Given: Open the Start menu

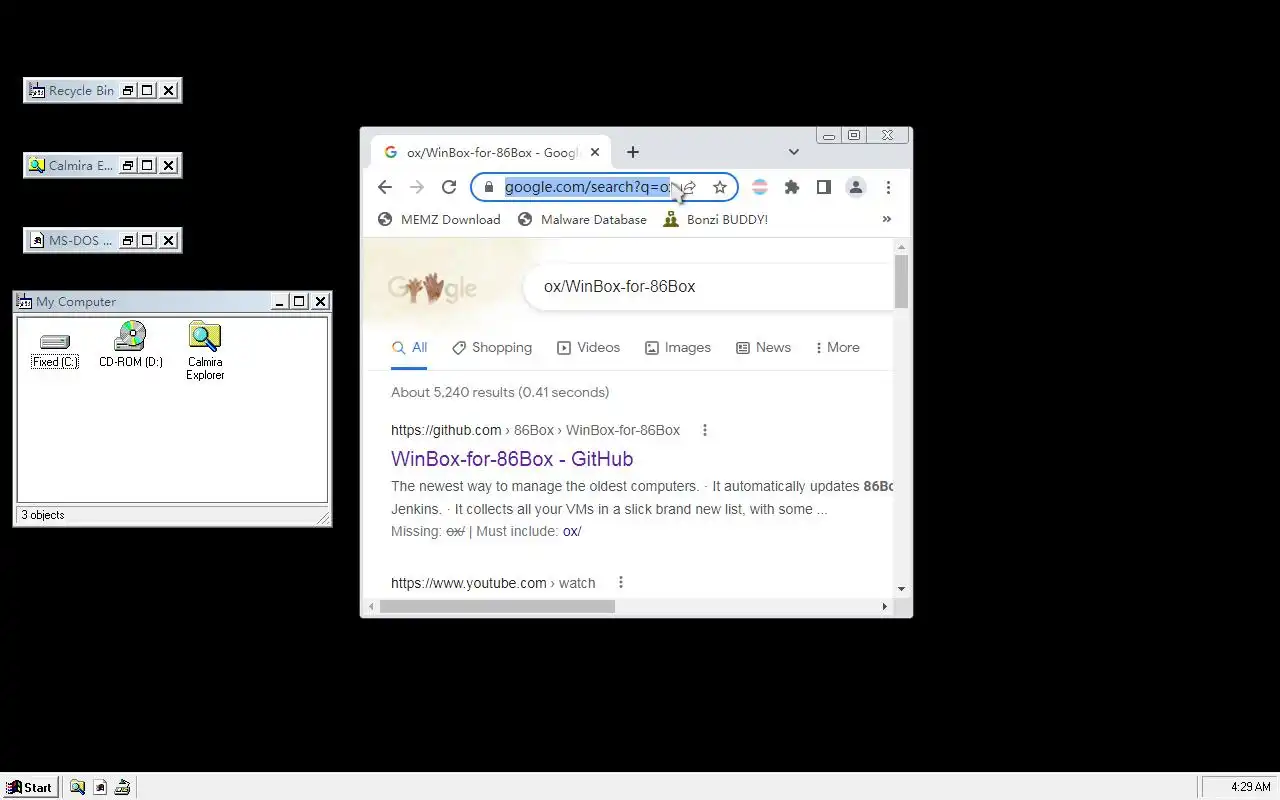Looking at the screenshot, I should tap(29, 787).
